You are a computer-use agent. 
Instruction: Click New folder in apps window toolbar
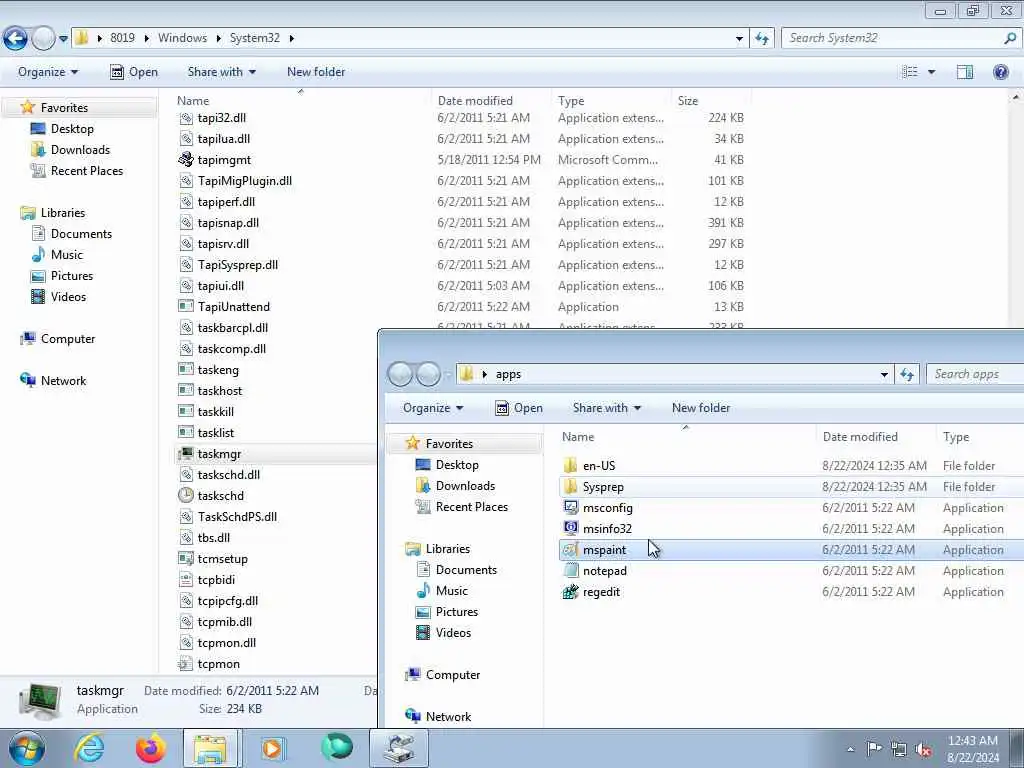click(701, 408)
